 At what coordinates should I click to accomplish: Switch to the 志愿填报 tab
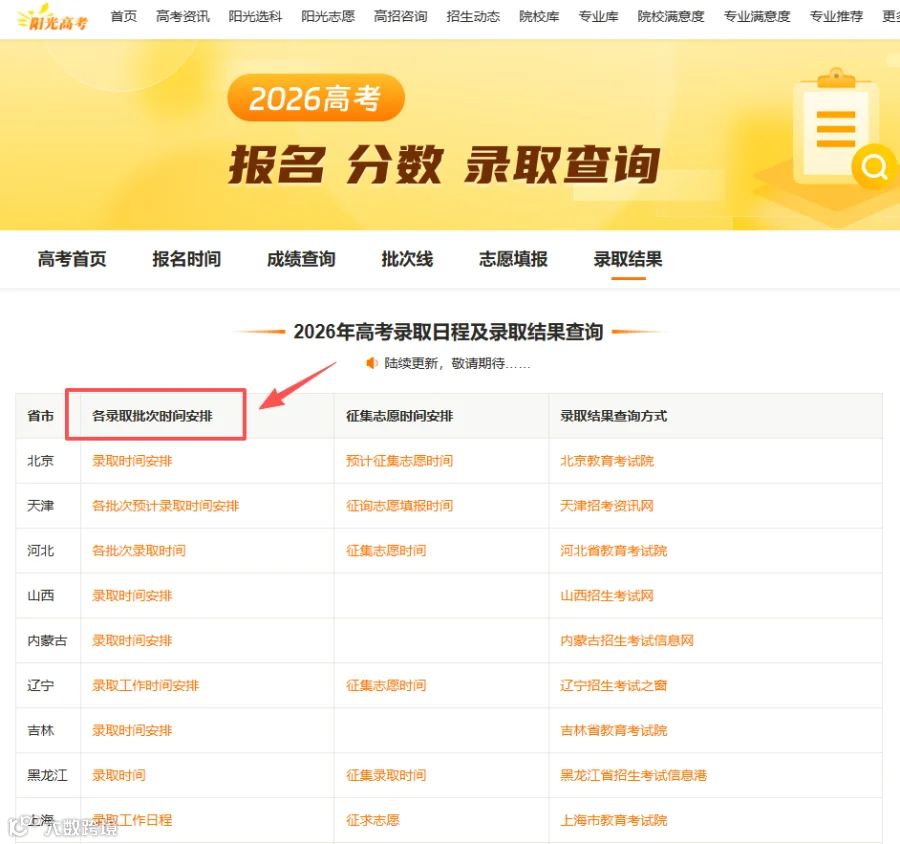(x=513, y=259)
